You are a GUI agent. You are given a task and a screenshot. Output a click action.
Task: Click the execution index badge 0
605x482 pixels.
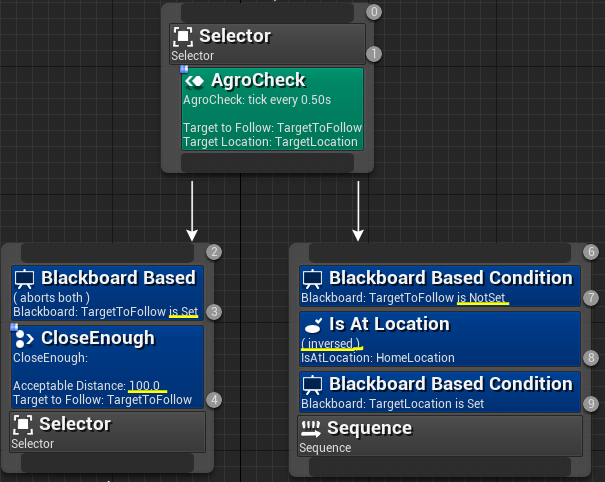point(374,12)
